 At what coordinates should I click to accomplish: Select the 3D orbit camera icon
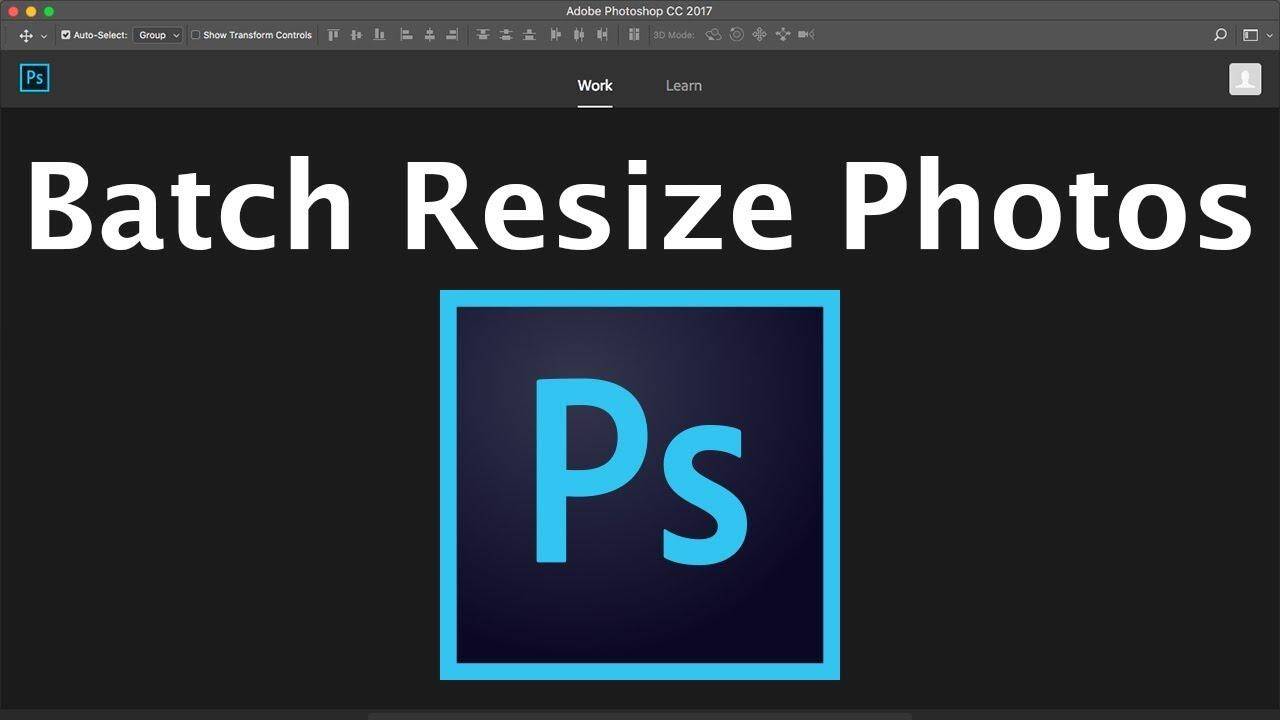click(x=713, y=34)
